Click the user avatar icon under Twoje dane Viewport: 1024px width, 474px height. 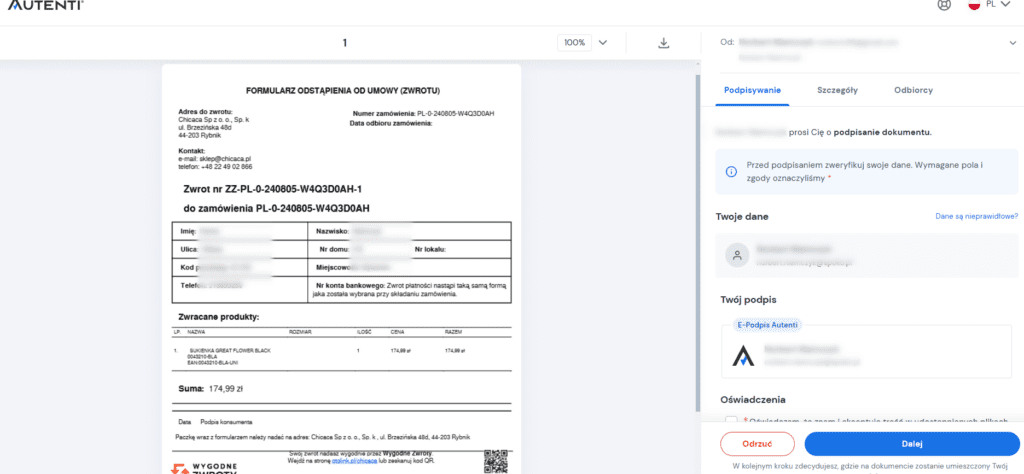(x=737, y=256)
